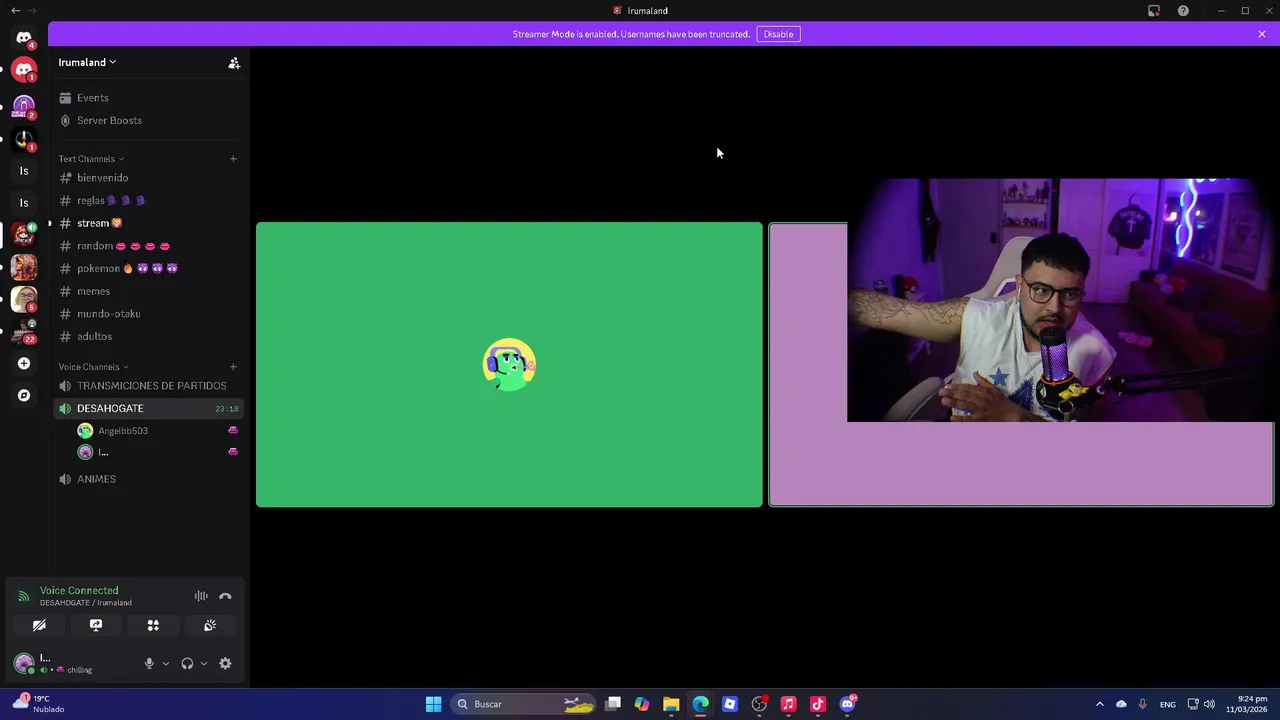The image size is (1280, 720).
Task: Select the server icon with badge 22
Action: coord(24,331)
